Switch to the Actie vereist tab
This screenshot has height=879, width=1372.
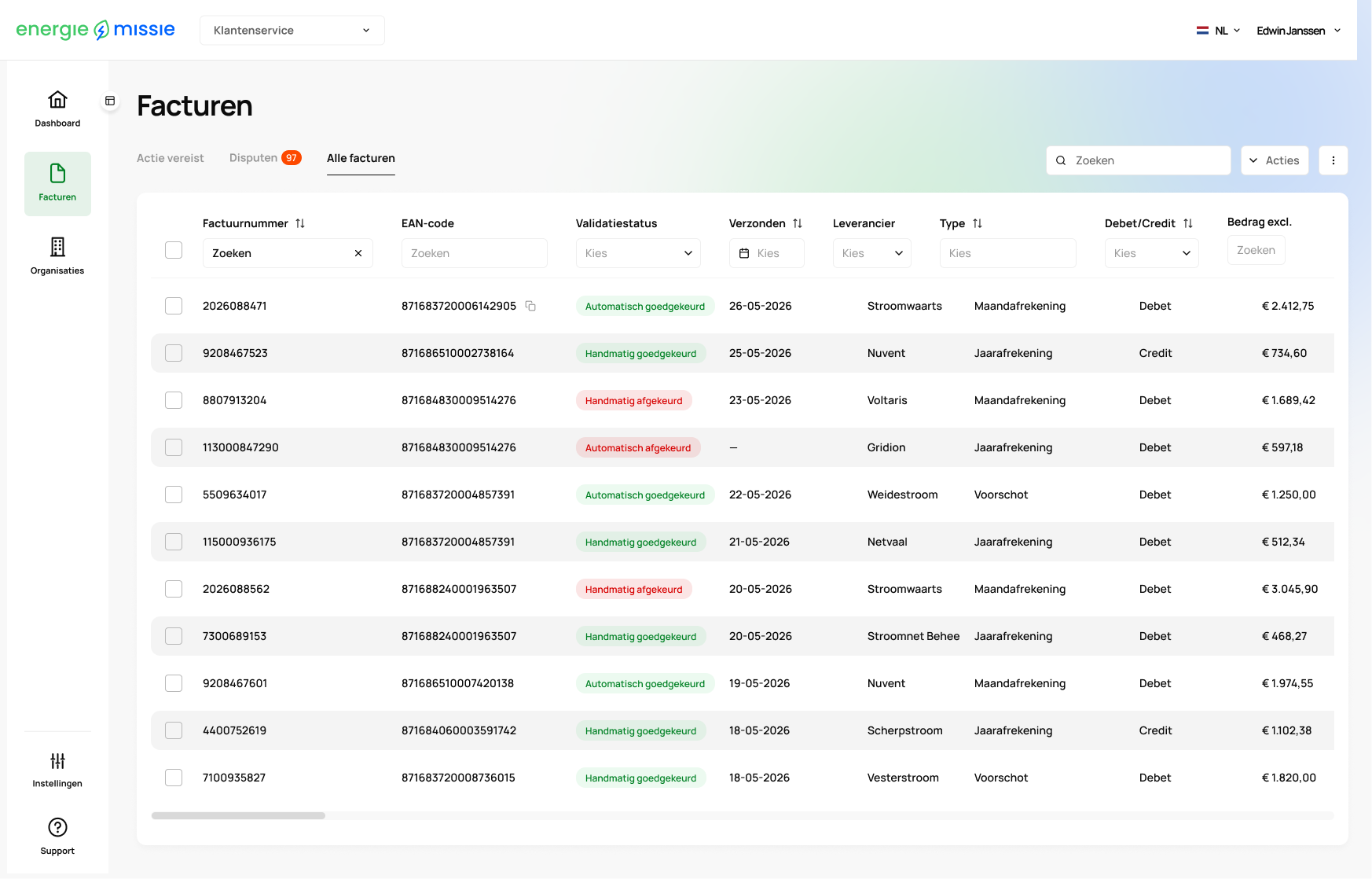coord(170,158)
